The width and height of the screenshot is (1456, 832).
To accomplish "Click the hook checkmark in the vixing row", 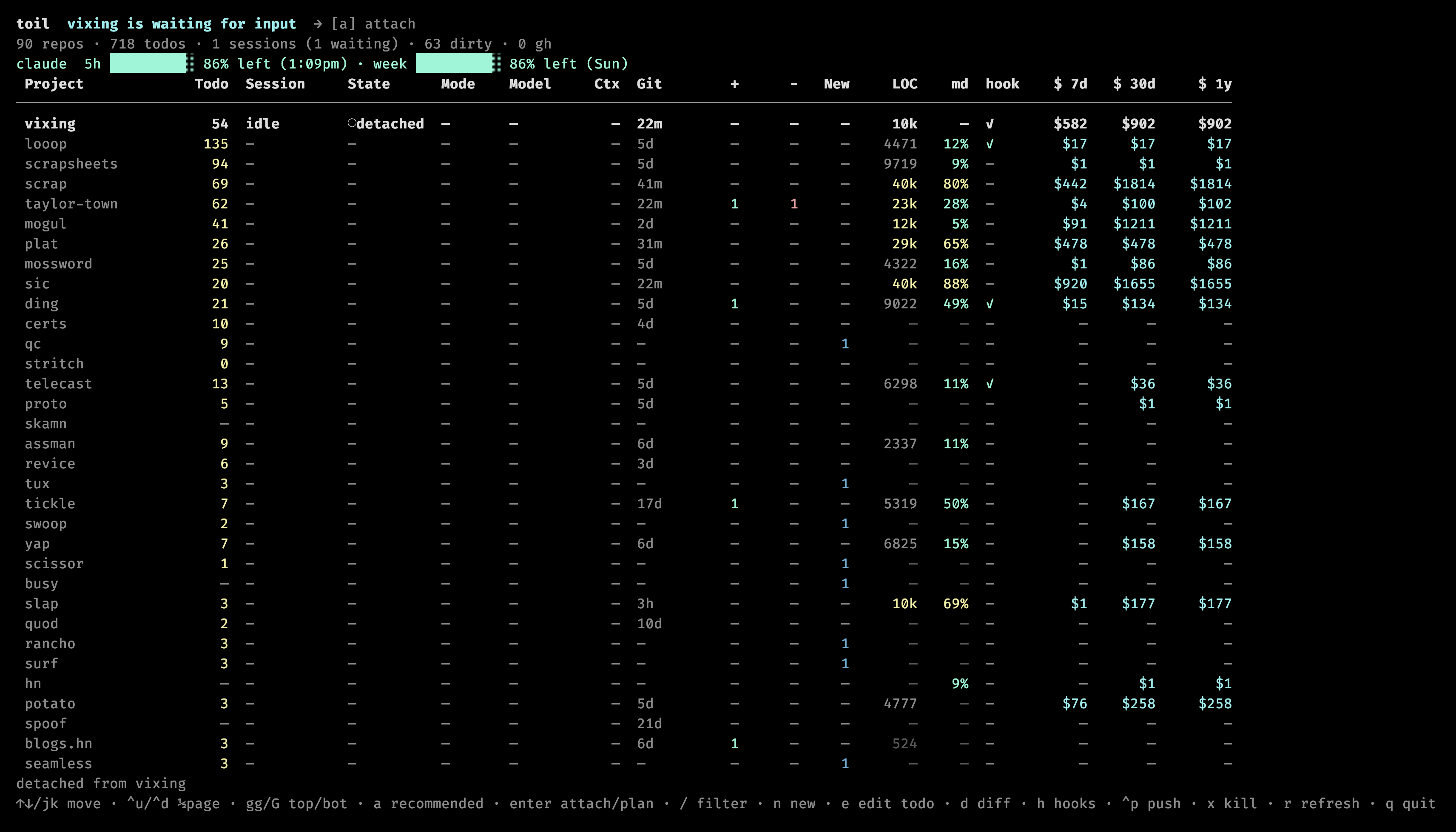I will (x=990, y=124).
